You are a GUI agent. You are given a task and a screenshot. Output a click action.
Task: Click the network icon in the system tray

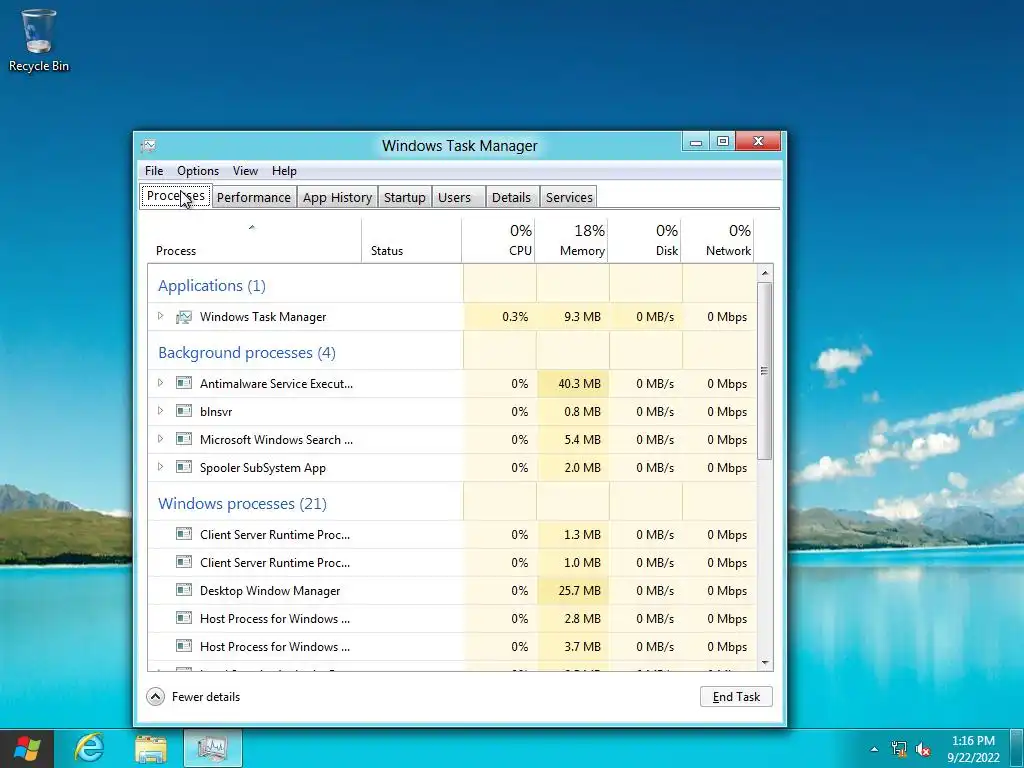899,749
